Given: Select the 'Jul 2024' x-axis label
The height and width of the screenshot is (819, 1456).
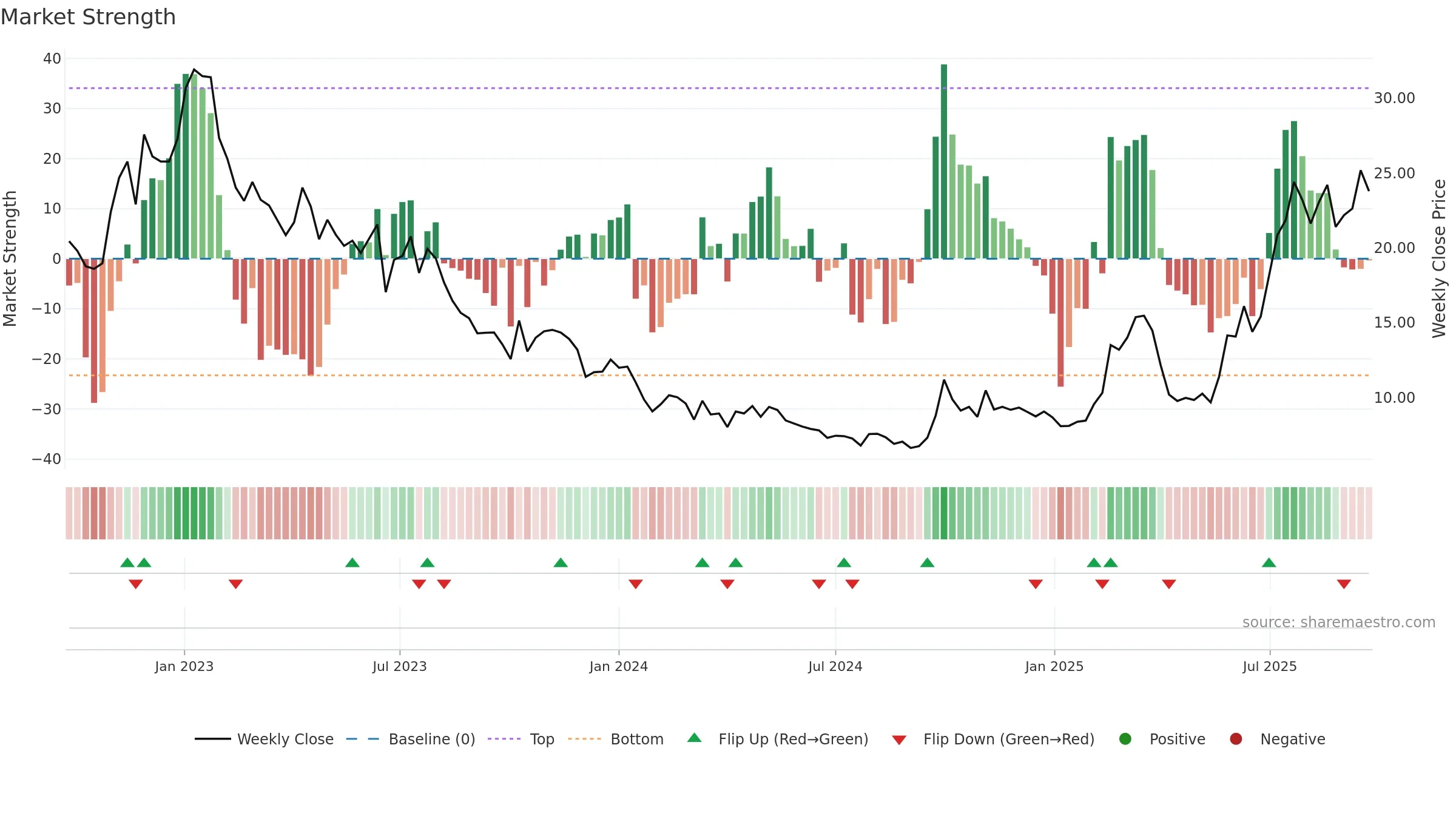Looking at the screenshot, I should pos(835,666).
